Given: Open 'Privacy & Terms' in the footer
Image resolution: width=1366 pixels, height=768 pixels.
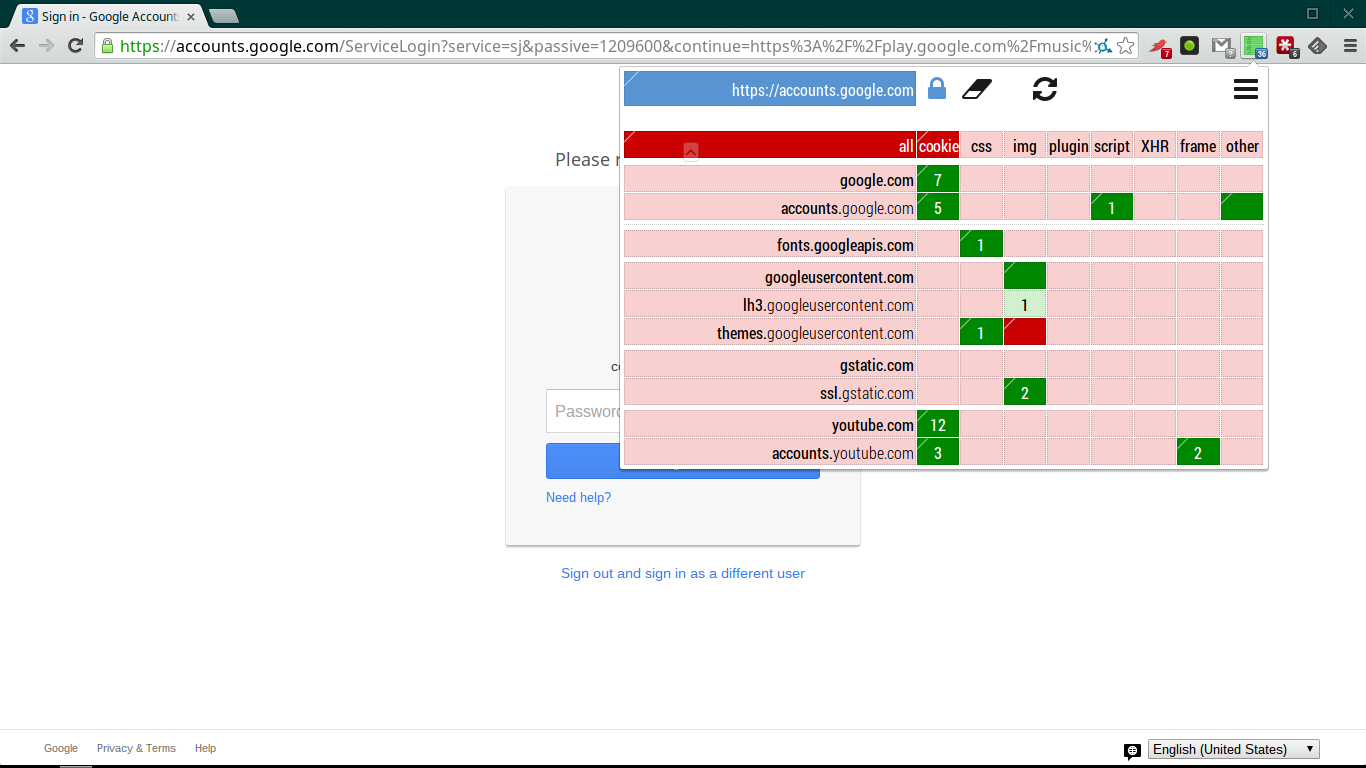Looking at the screenshot, I should [136, 748].
